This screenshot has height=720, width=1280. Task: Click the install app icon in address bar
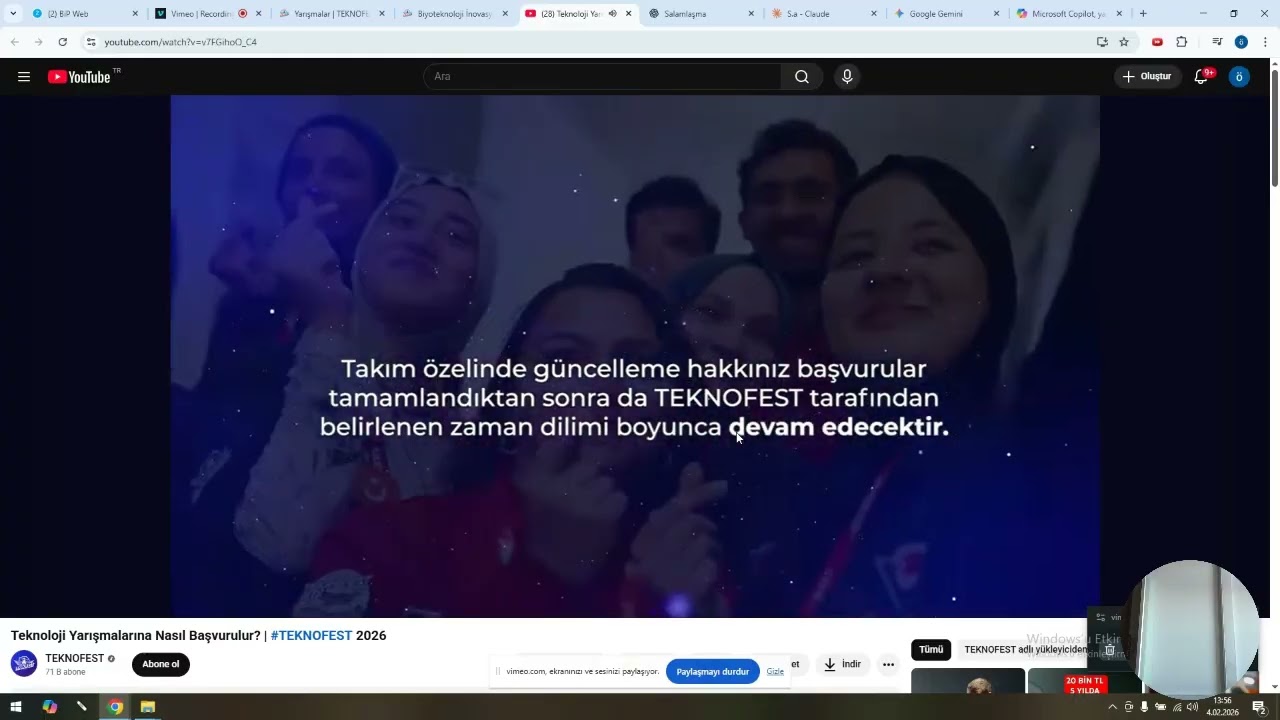pyautogui.click(x=1102, y=42)
